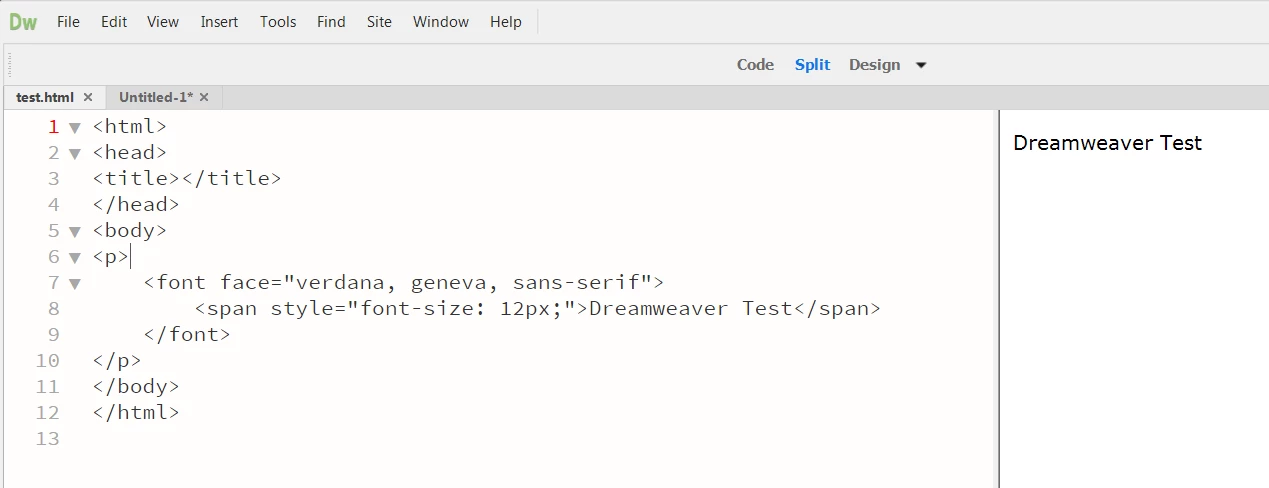This screenshot has width=1269, height=488.
Task: Collapse the font tag on line 7
Action: (x=74, y=284)
